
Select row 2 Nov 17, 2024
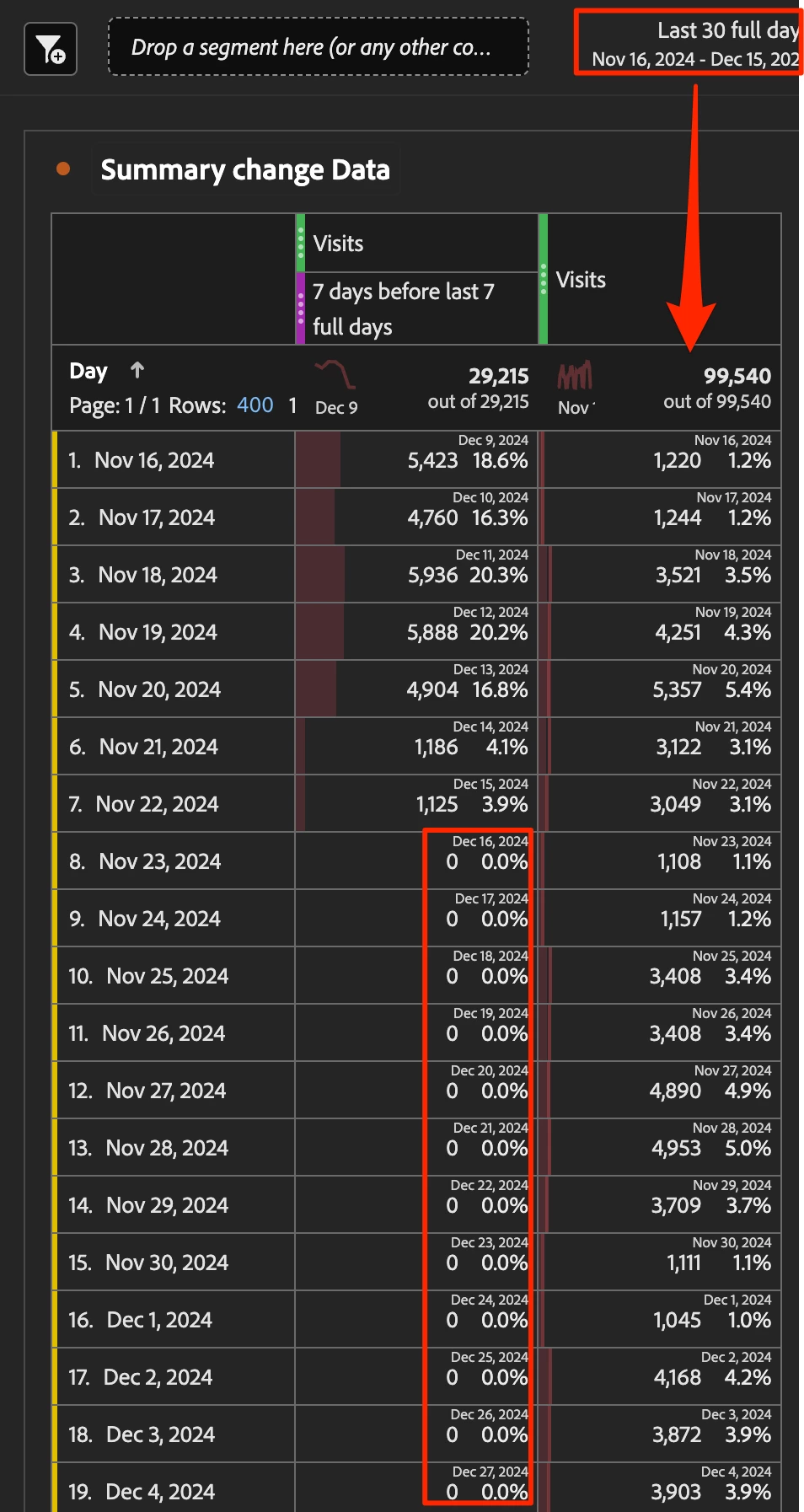click(x=174, y=517)
